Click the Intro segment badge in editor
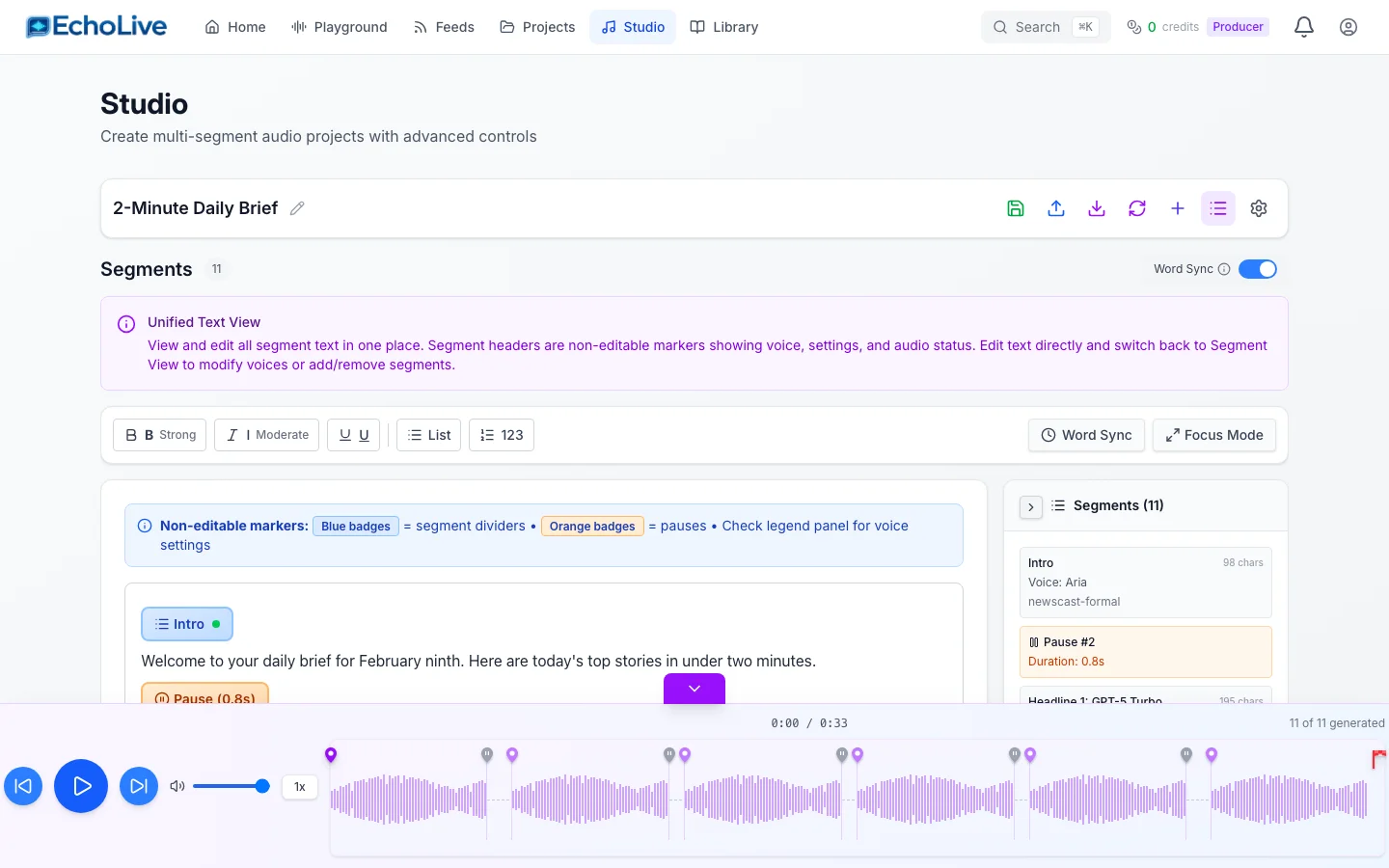1389x868 pixels. (x=187, y=624)
